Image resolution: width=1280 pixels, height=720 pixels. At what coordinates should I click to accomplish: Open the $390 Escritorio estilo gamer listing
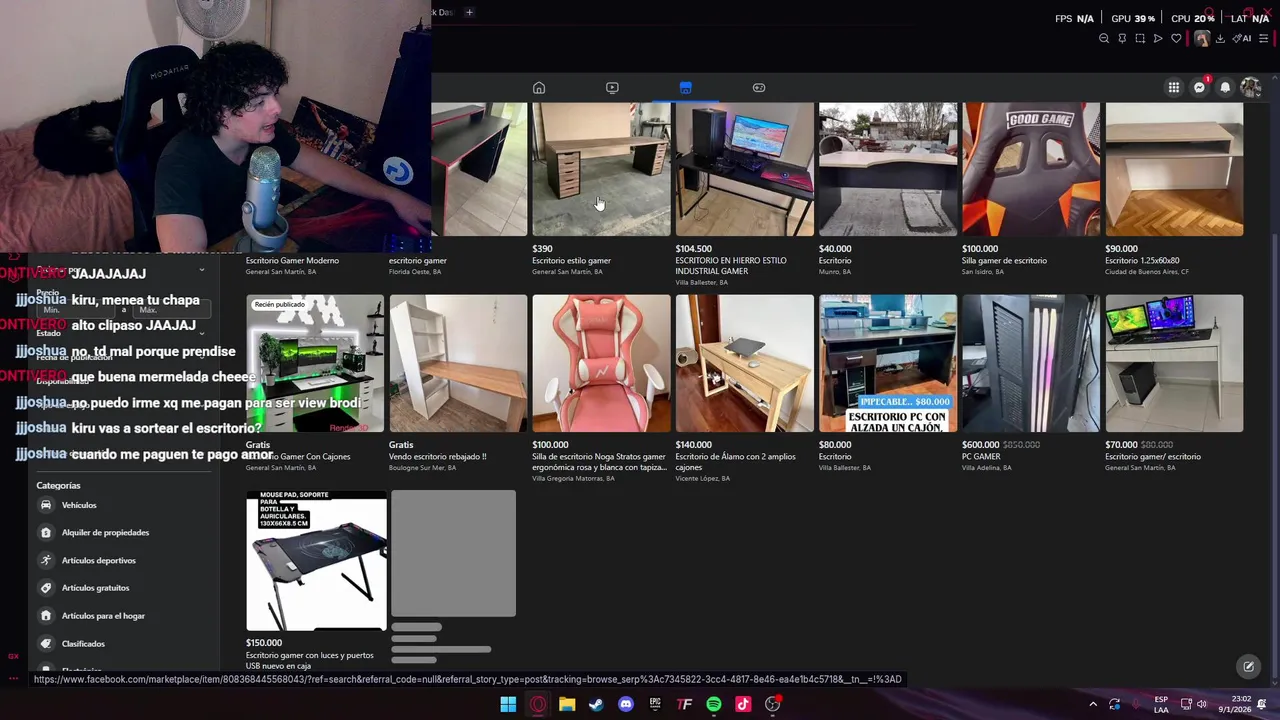coord(601,190)
